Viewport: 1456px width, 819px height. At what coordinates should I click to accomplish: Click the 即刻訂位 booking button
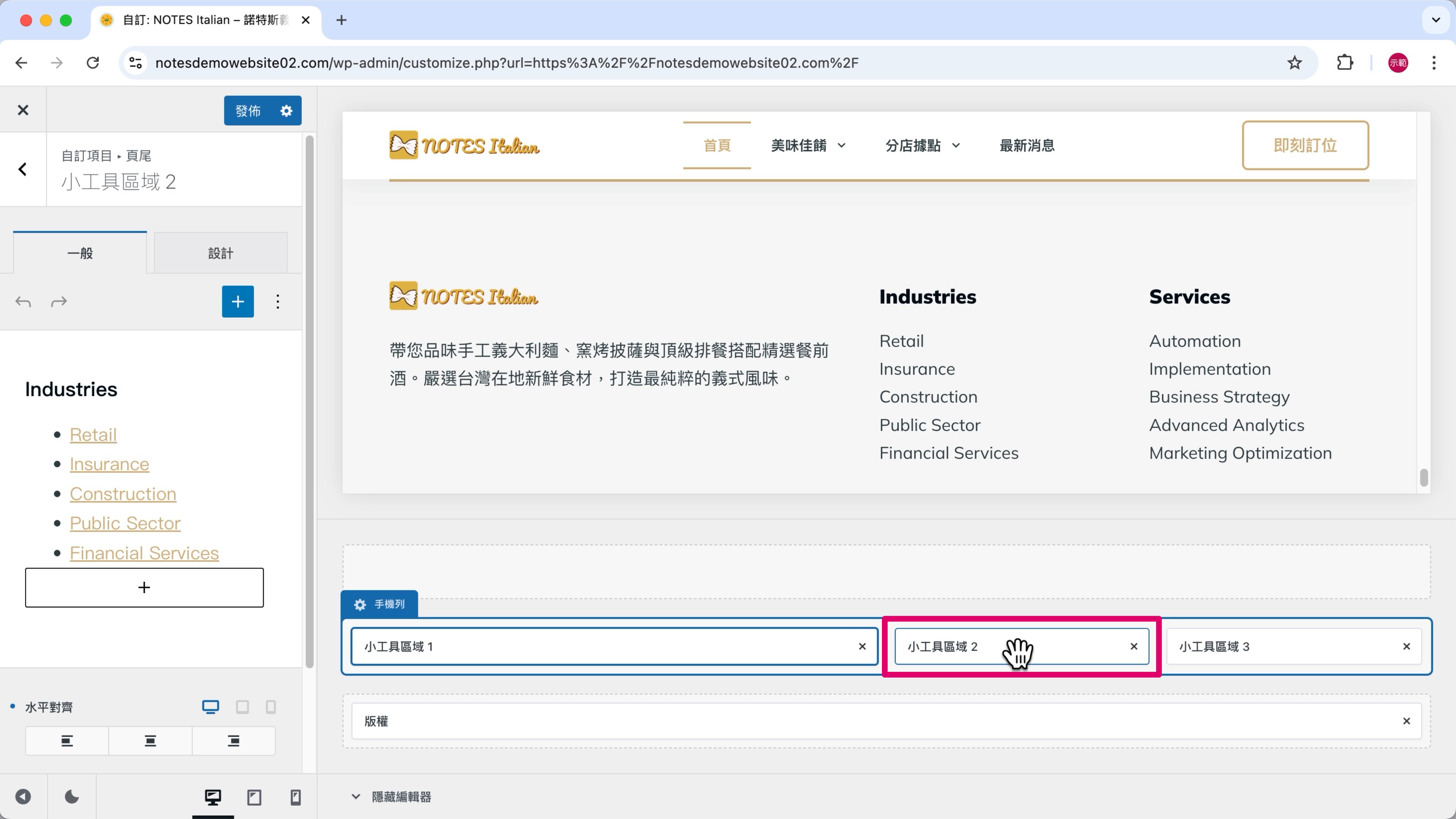pyautogui.click(x=1304, y=145)
